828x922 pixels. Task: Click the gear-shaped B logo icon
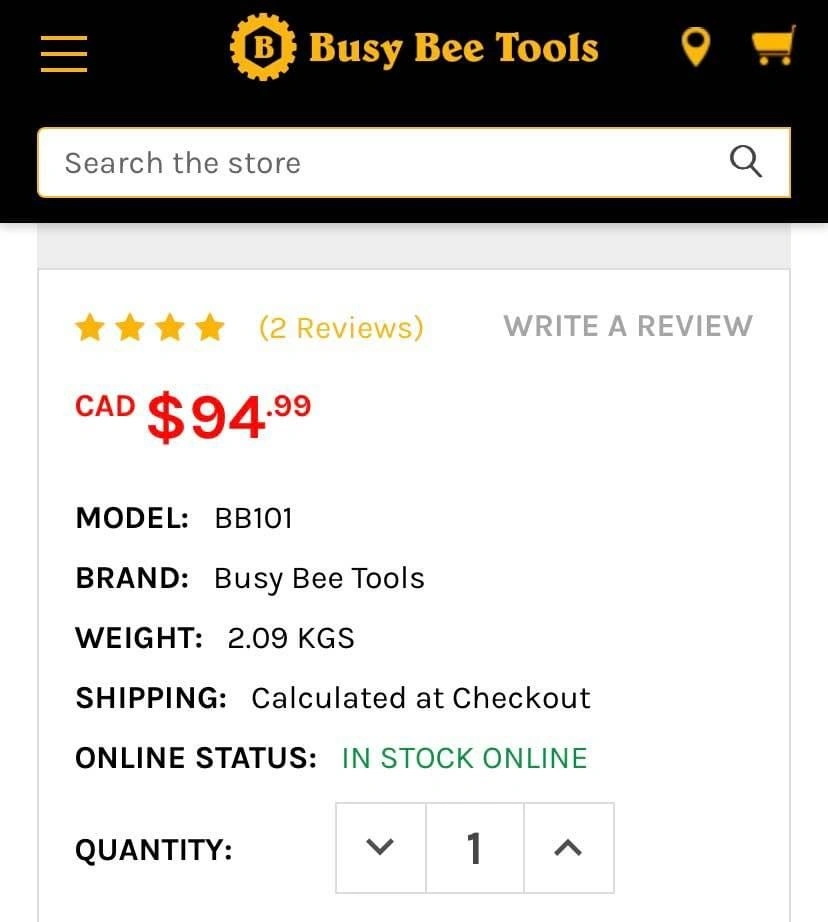click(x=263, y=48)
